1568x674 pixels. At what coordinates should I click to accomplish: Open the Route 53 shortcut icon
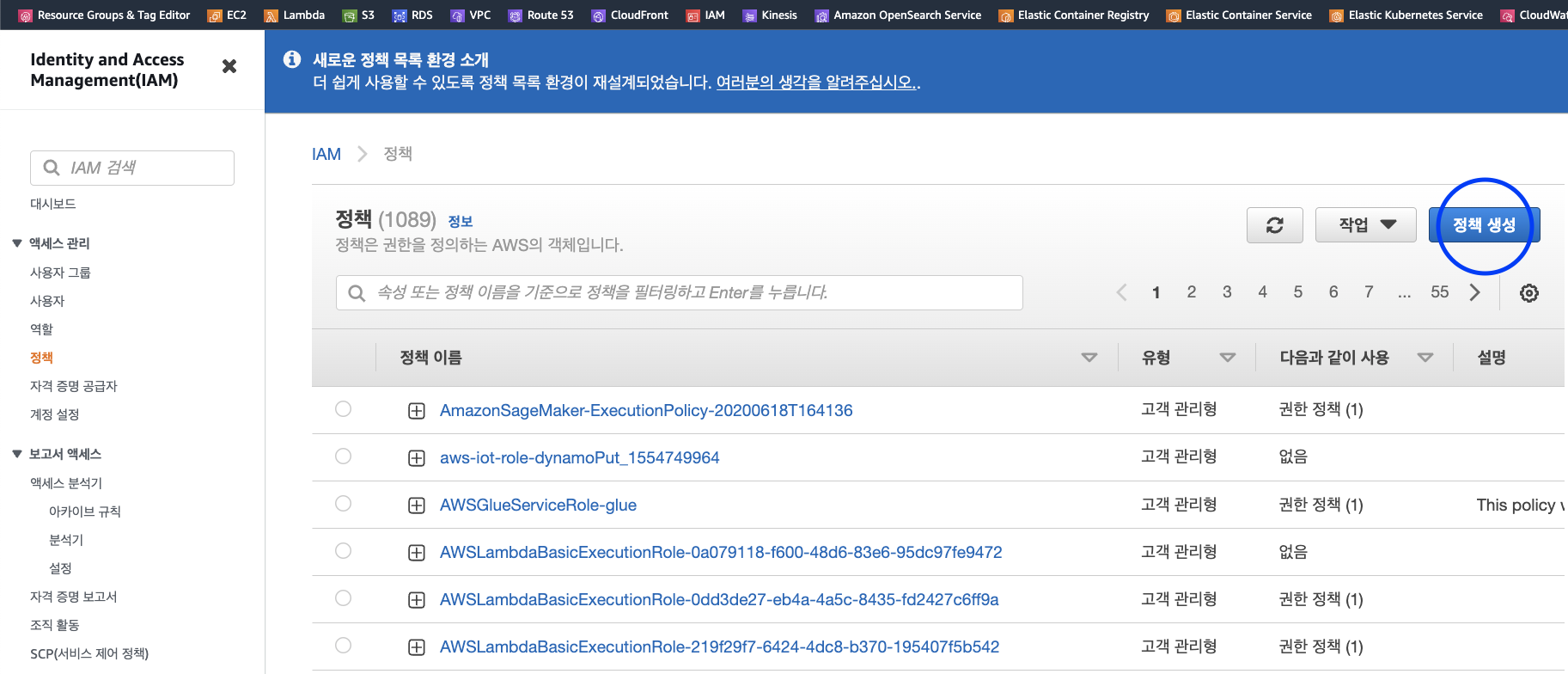[516, 15]
